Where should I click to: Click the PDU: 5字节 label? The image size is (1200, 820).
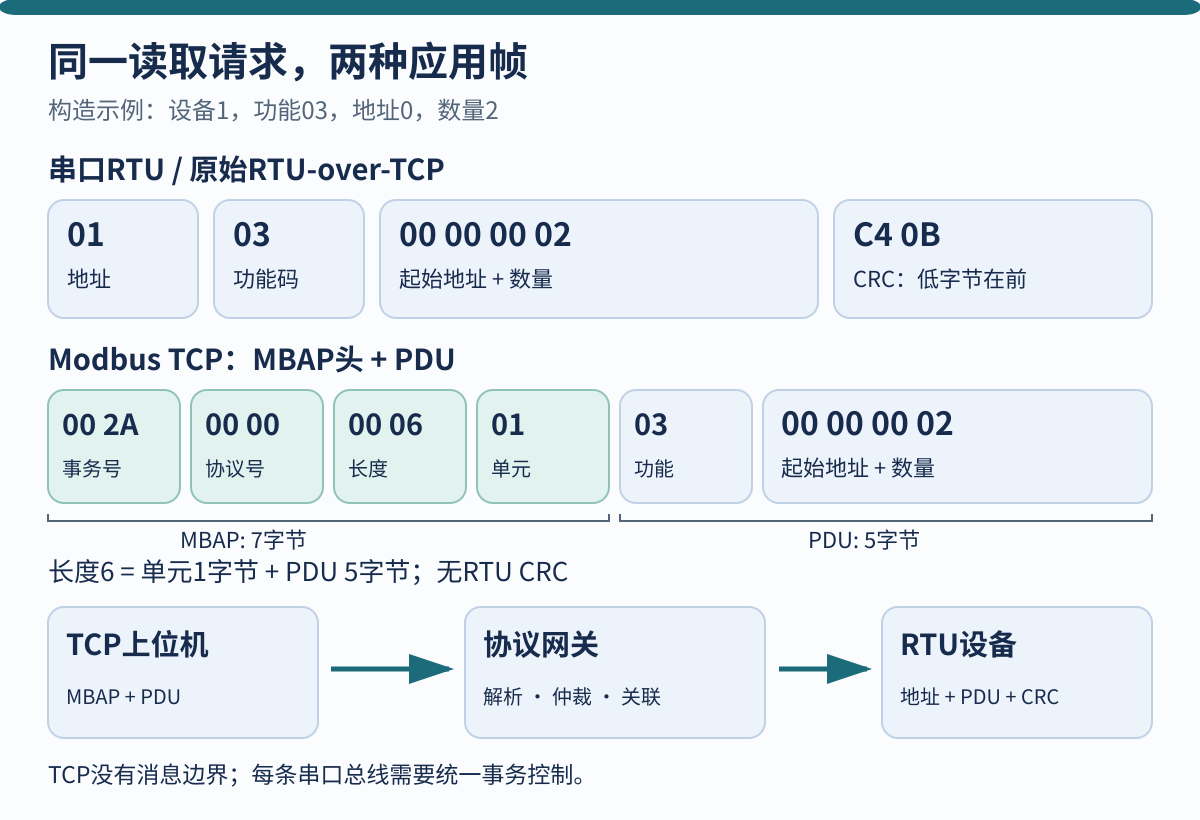[864, 540]
